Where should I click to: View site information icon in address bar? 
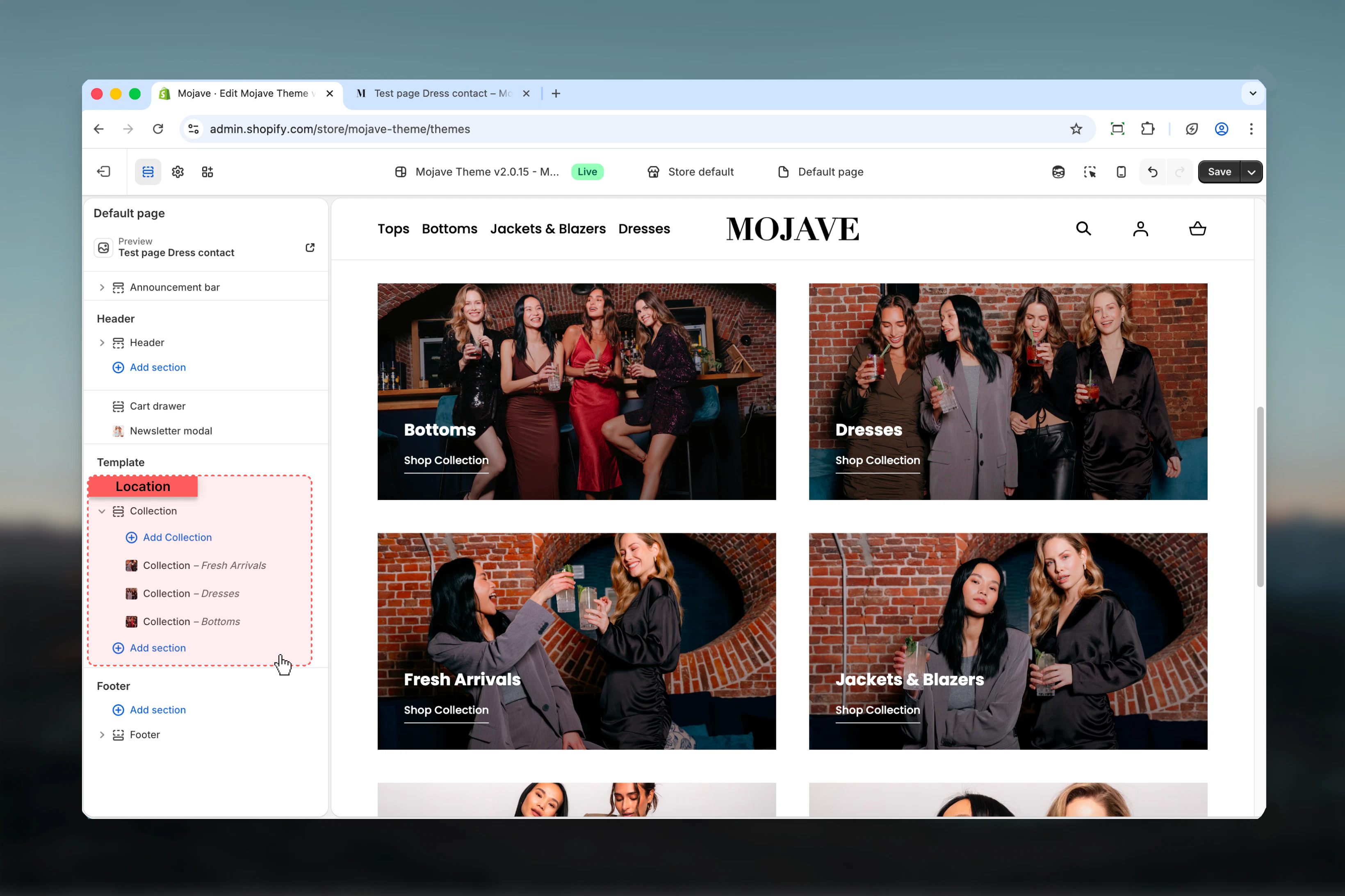194,129
